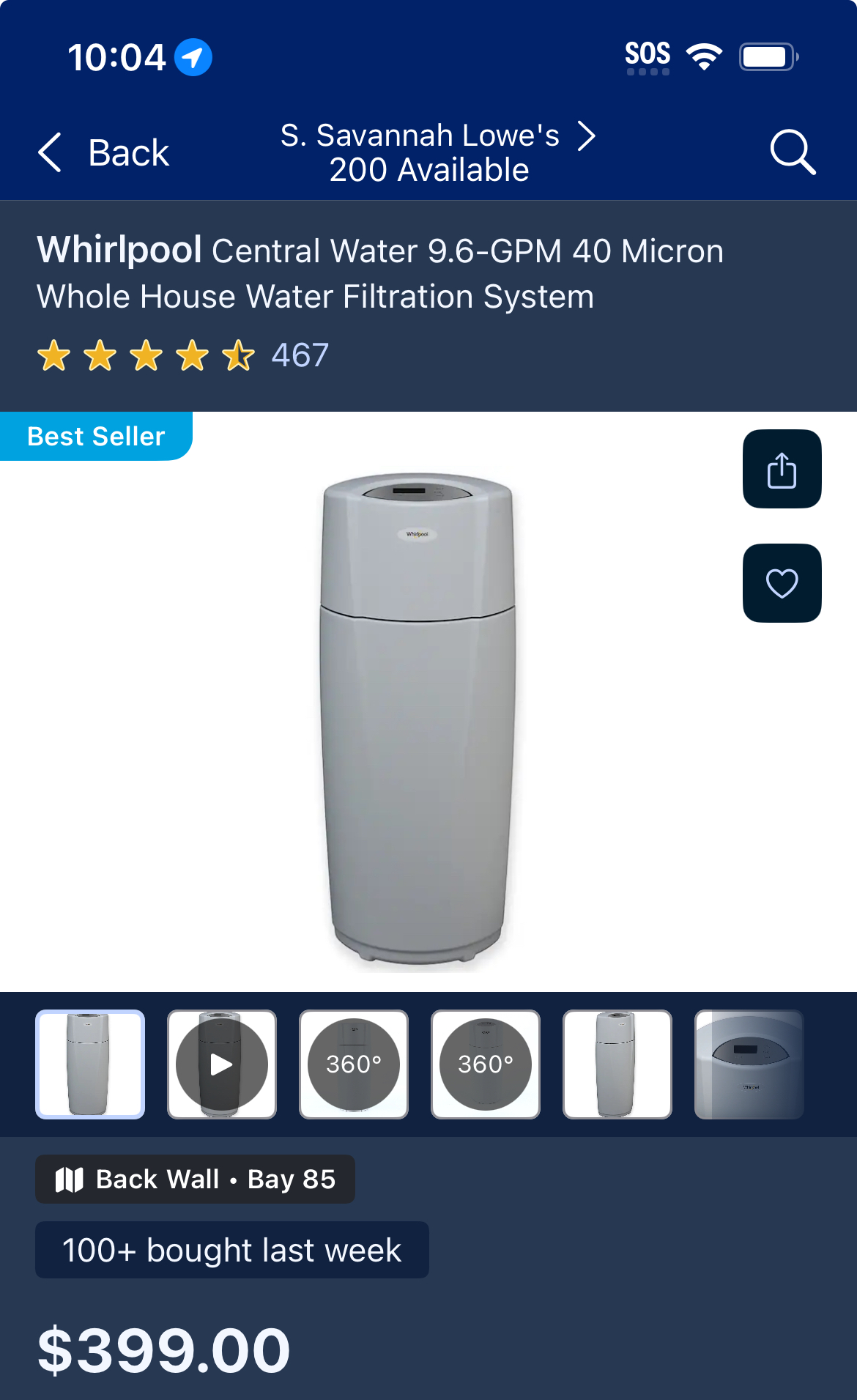The image size is (857, 1400).
Task: Tap the heart to save item
Action: [x=782, y=583]
